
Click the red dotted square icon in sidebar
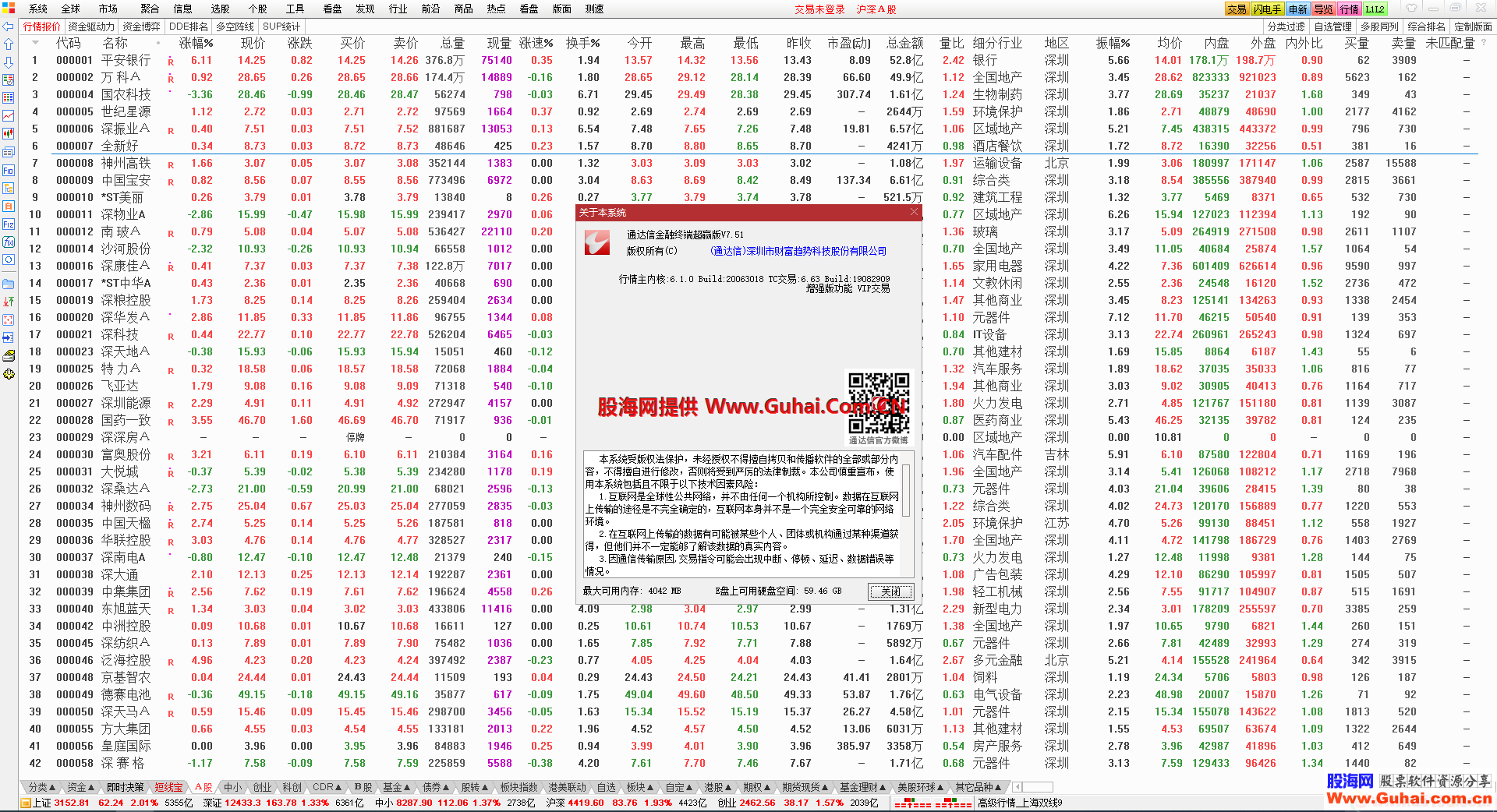[x=9, y=320]
